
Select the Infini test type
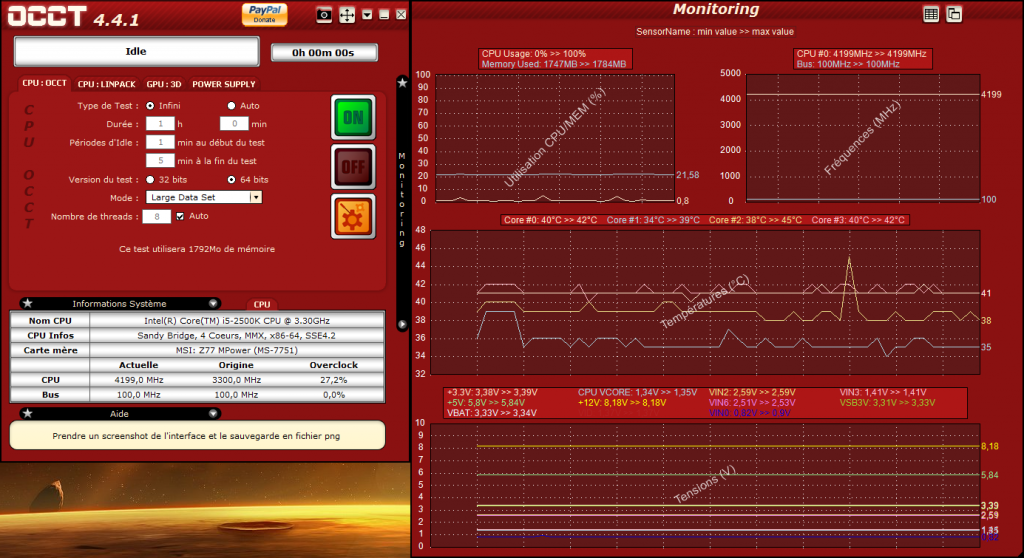coord(150,106)
